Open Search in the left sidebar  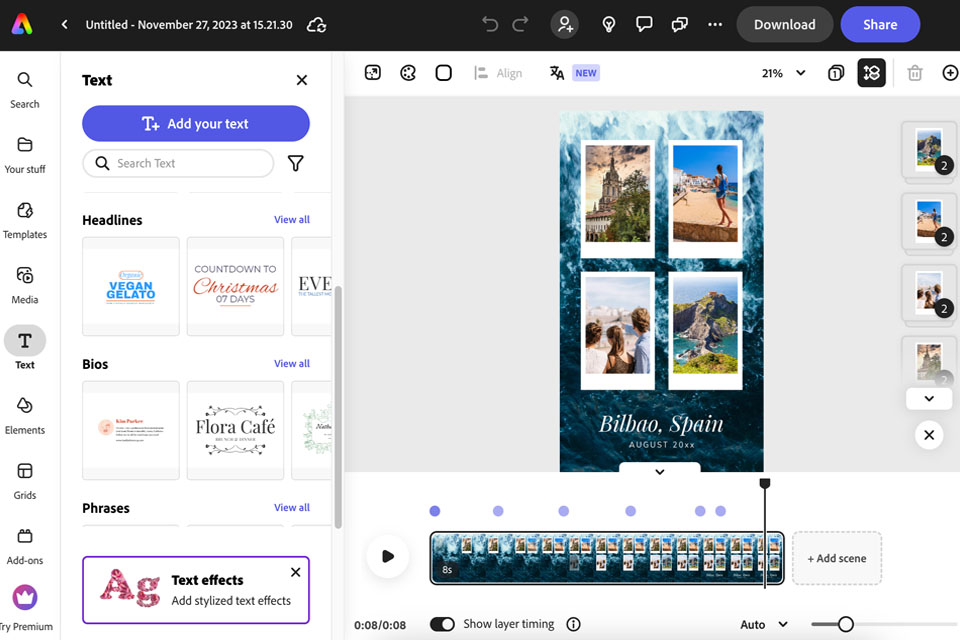point(24,90)
